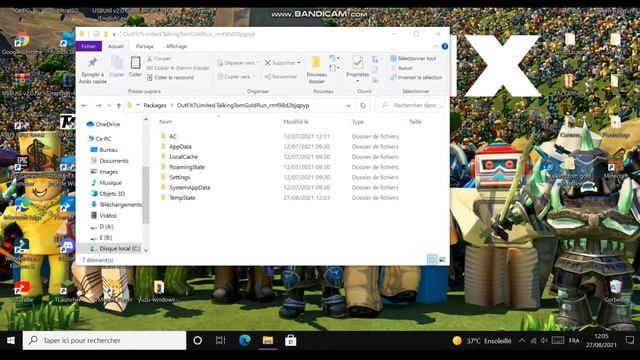
Task: Sort by the Nom column header
Action: [x=165, y=122]
